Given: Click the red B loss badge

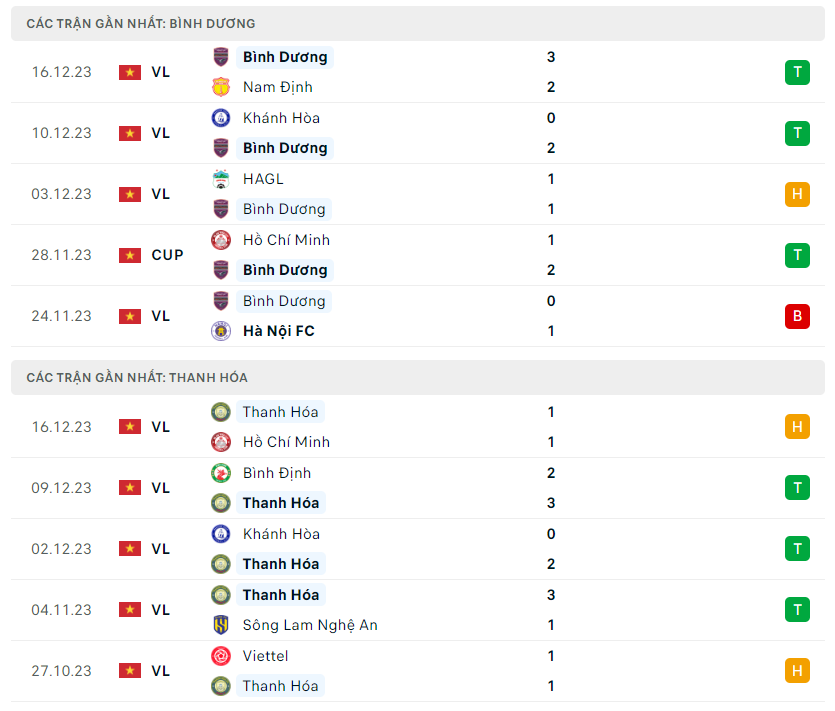Looking at the screenshot, I should click(x=797, y=316).
